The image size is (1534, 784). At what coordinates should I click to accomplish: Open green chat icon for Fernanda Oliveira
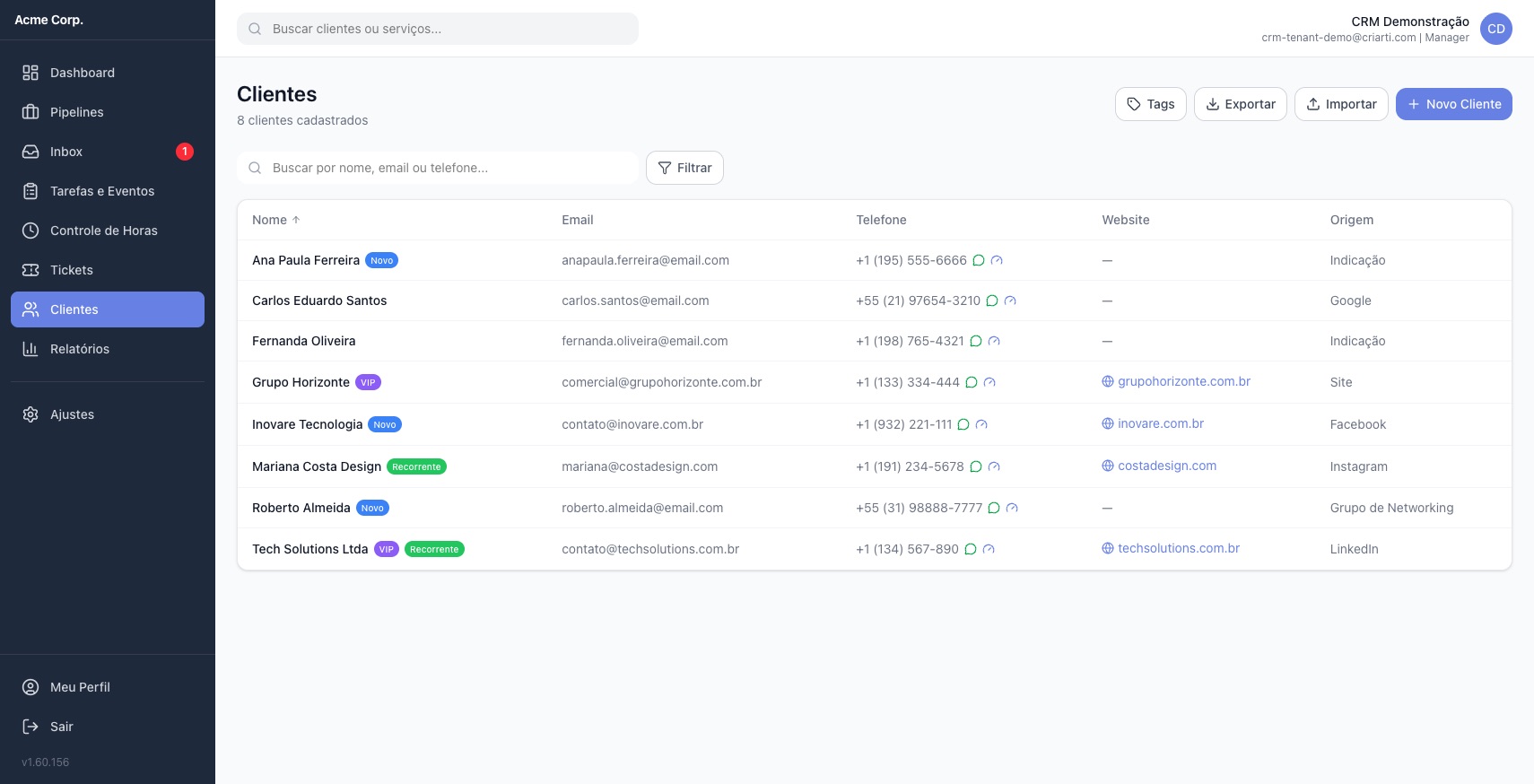[976, 341]
